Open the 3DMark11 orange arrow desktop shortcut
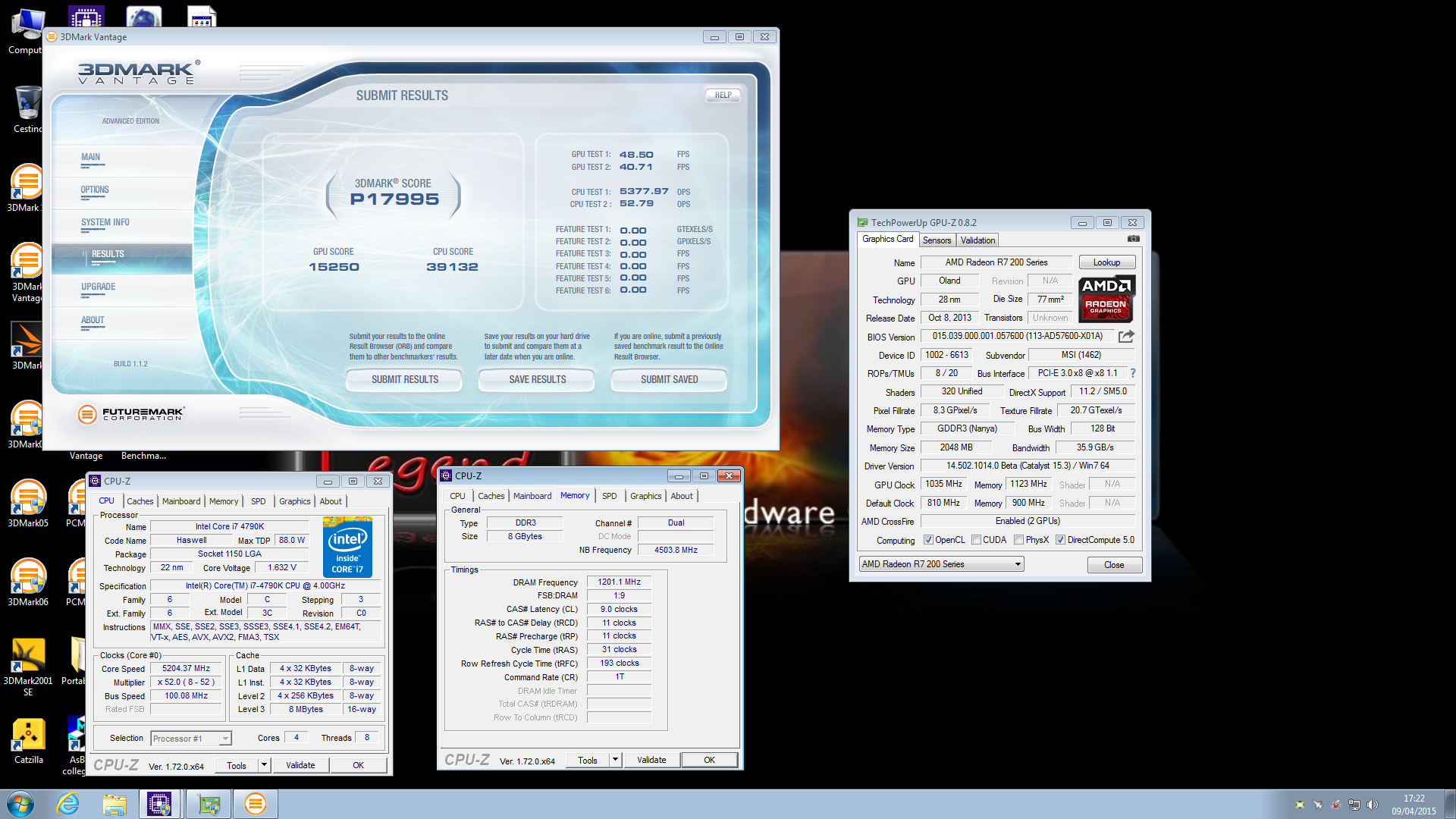The width and height of the screenshot is (1456, 819). [x=27, y=345]
